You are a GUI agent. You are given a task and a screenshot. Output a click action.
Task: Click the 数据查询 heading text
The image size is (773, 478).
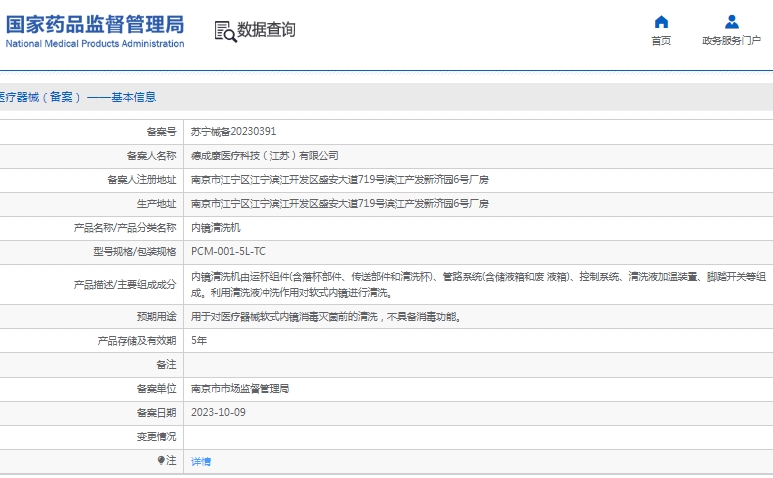pos(266,30)
